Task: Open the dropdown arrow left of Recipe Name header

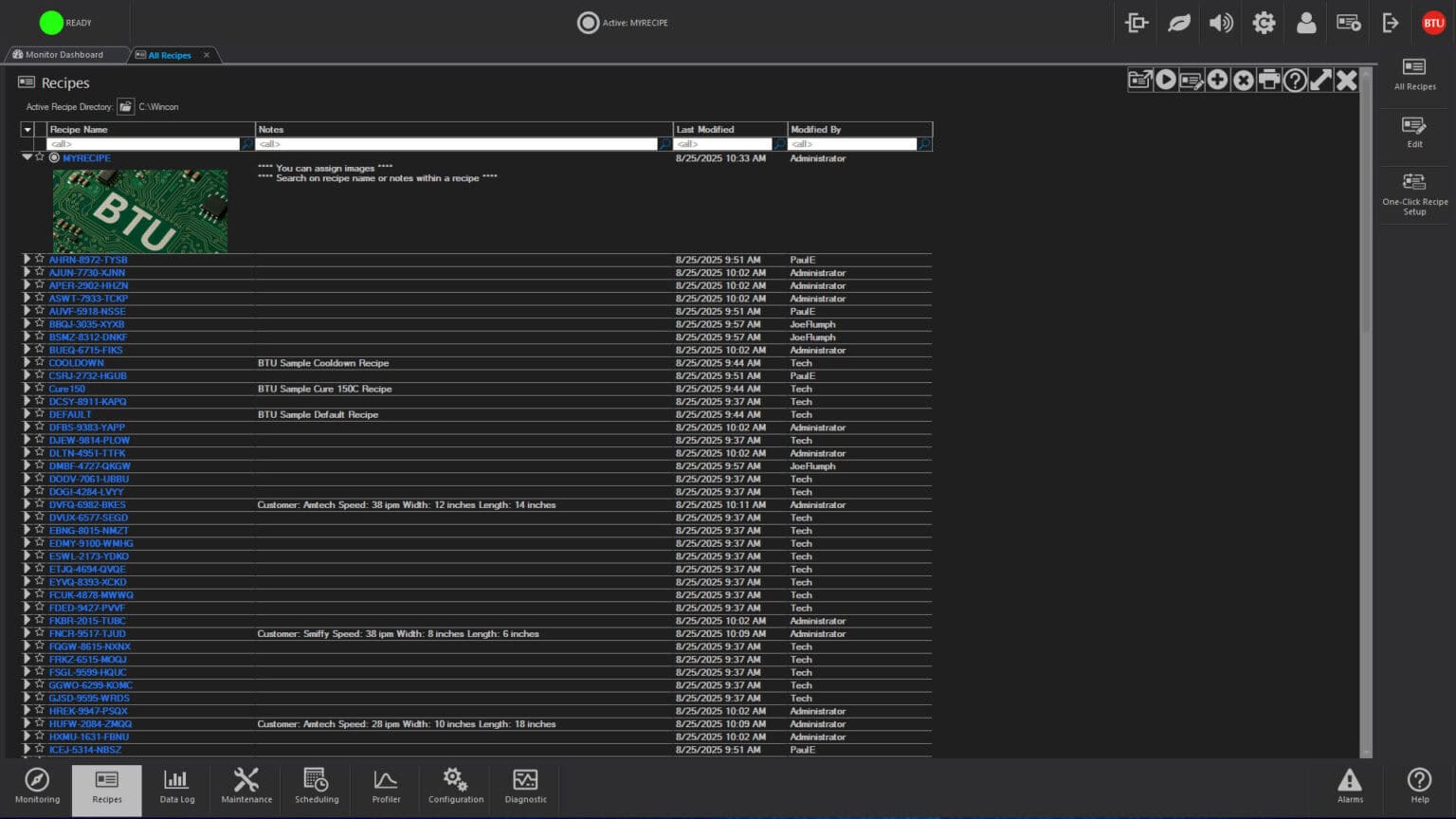Action: coord(27,130)
